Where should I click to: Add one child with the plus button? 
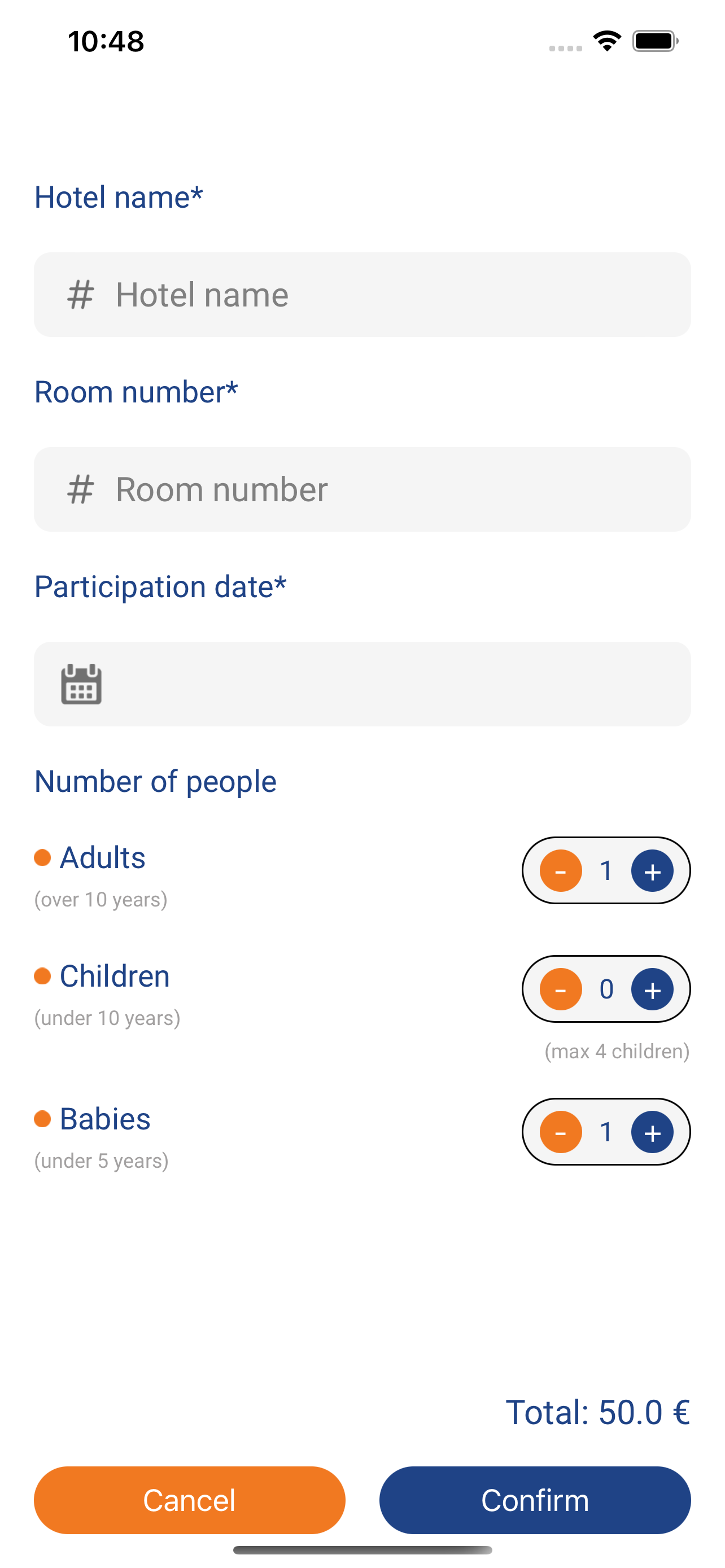(652, 989)
